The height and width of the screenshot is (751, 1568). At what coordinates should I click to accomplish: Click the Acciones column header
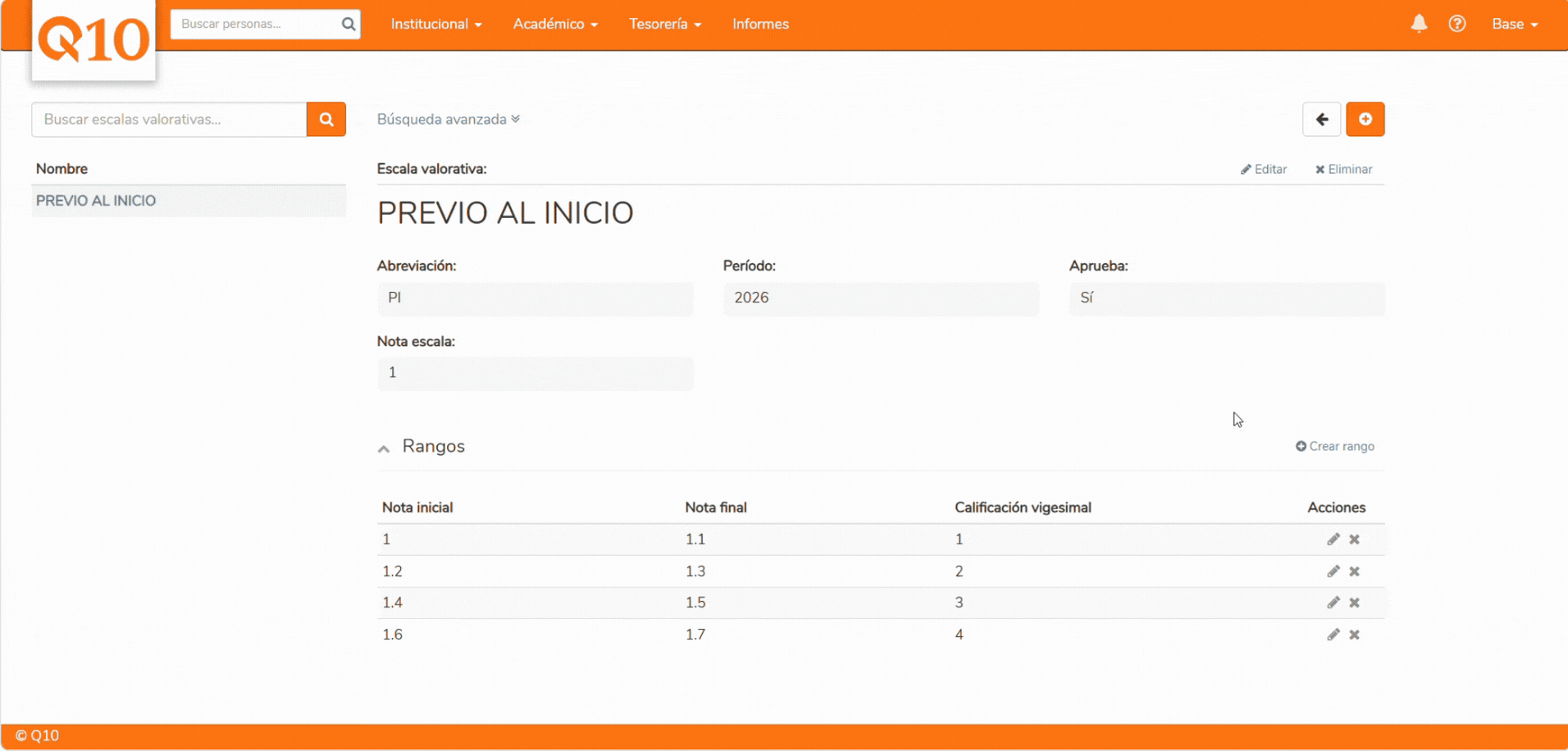click(1337, 507)
